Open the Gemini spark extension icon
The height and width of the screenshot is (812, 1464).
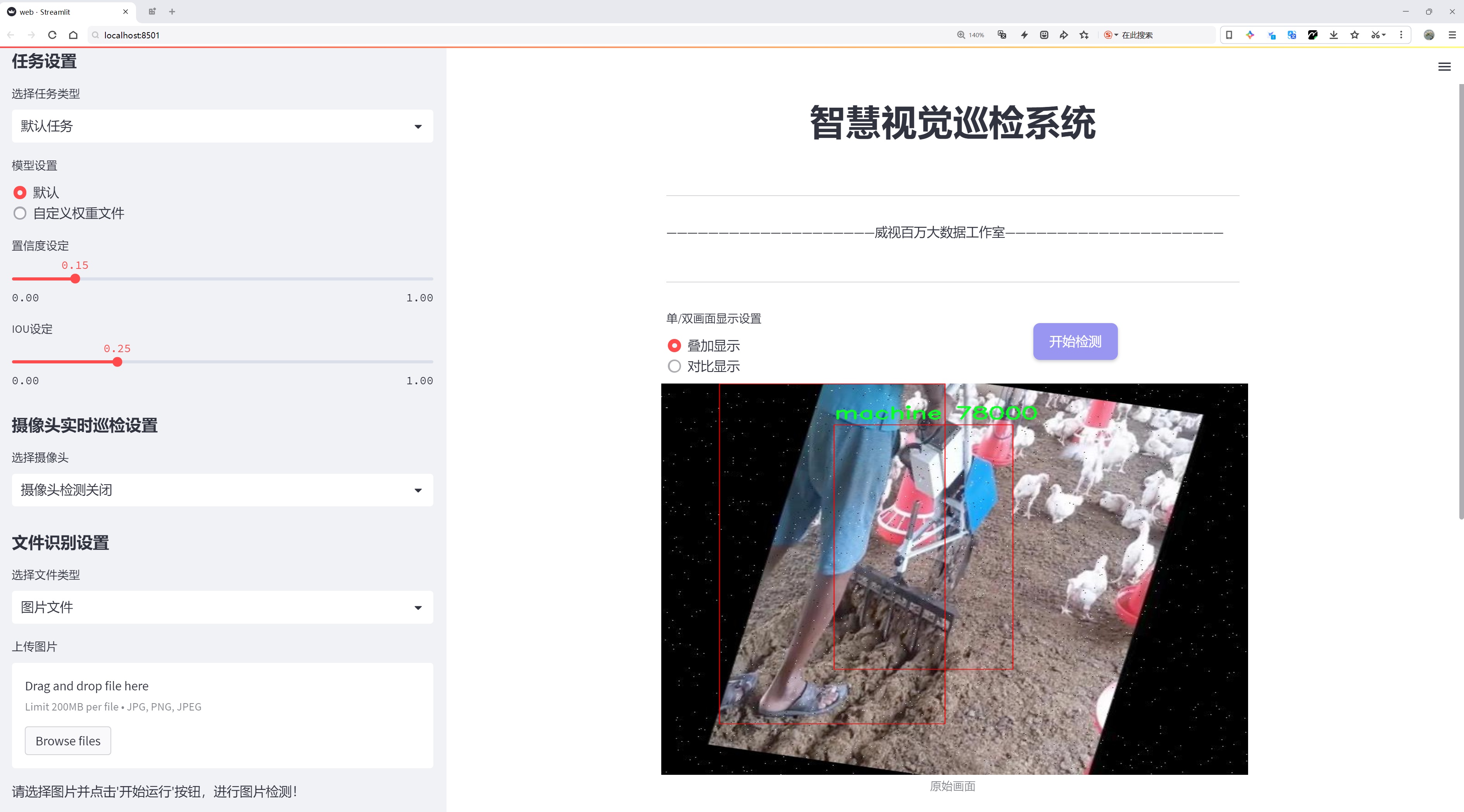1250,34
